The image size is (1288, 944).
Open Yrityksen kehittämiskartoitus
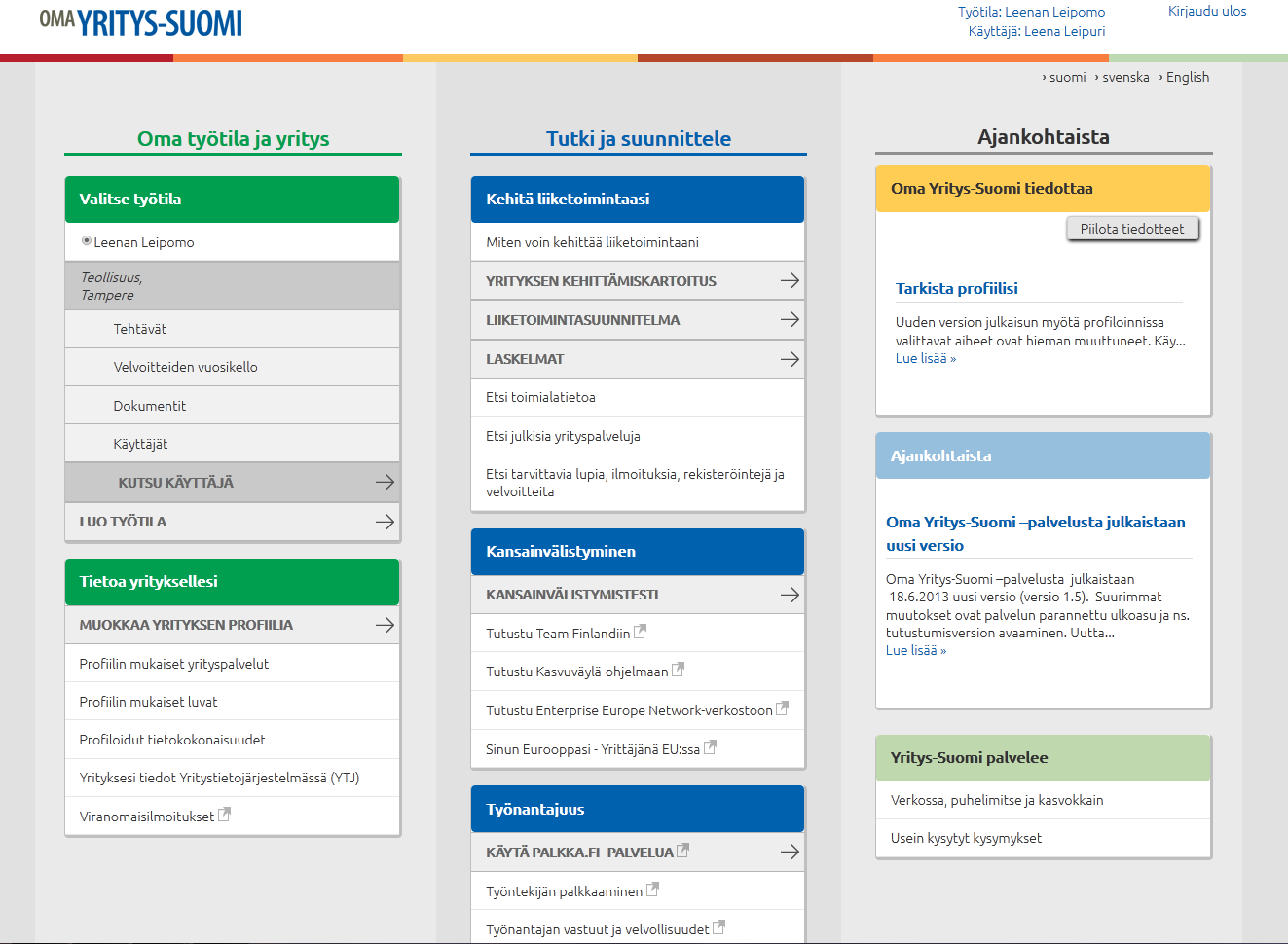click(x=638, y=281)
